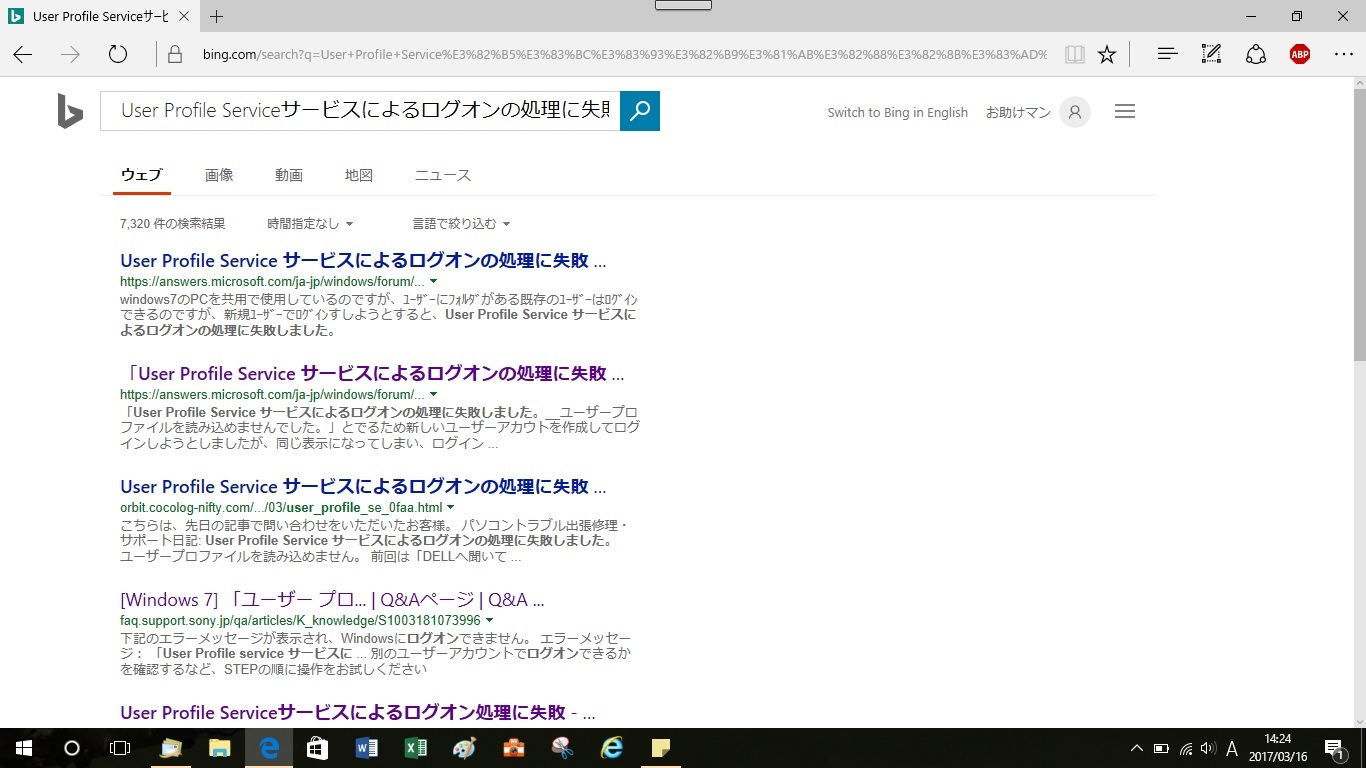
Task: Open [Windows 7] Sony Q&A result
Action: 332,600
